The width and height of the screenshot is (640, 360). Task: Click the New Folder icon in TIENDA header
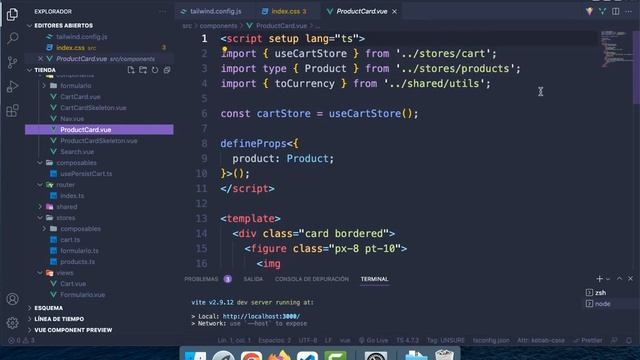pyautogui.click(x=143, y=70)
